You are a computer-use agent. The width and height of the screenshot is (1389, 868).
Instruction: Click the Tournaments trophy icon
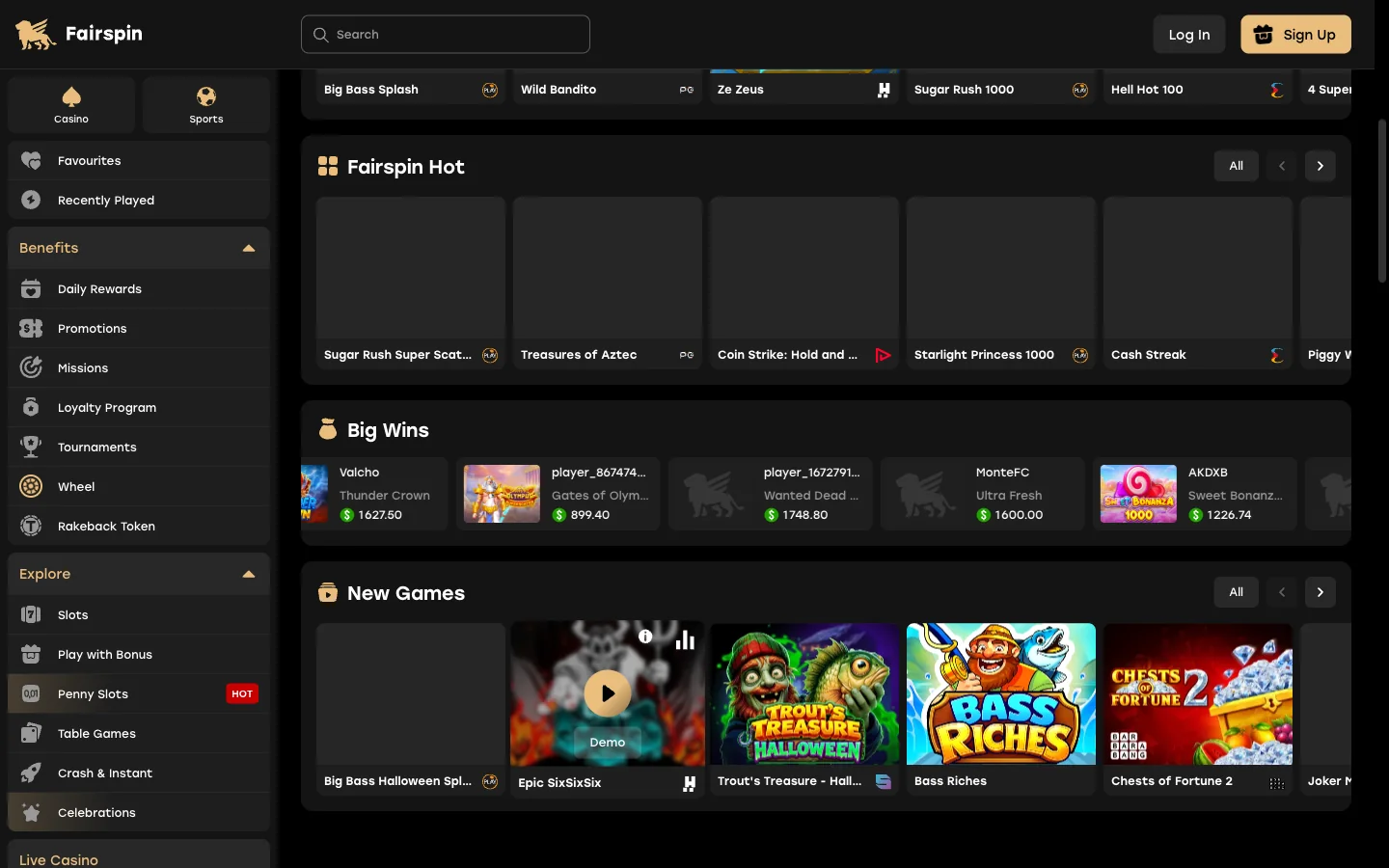pyautogui.click(x=31, y=448)
